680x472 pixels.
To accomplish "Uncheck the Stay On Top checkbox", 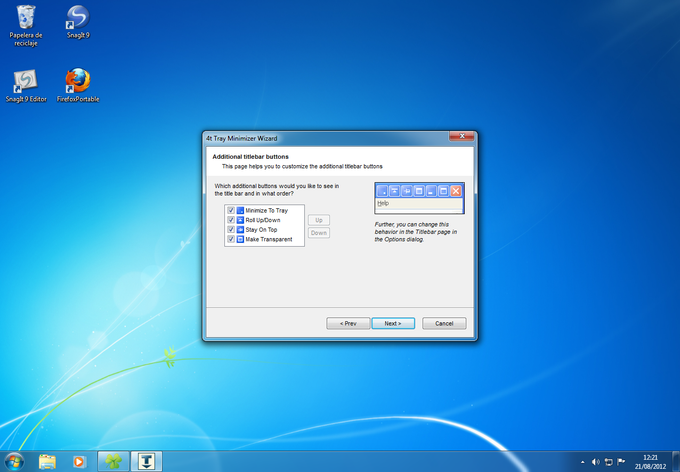I will (231, 229).
